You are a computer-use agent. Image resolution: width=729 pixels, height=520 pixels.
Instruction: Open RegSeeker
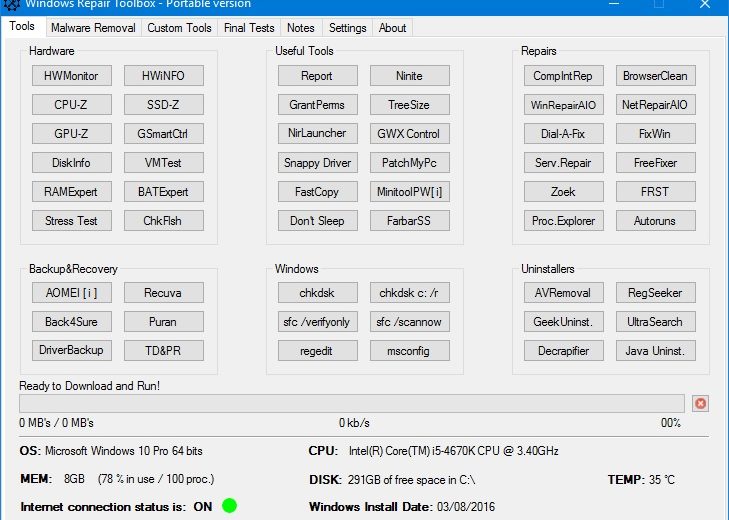[x=656, y=293]
